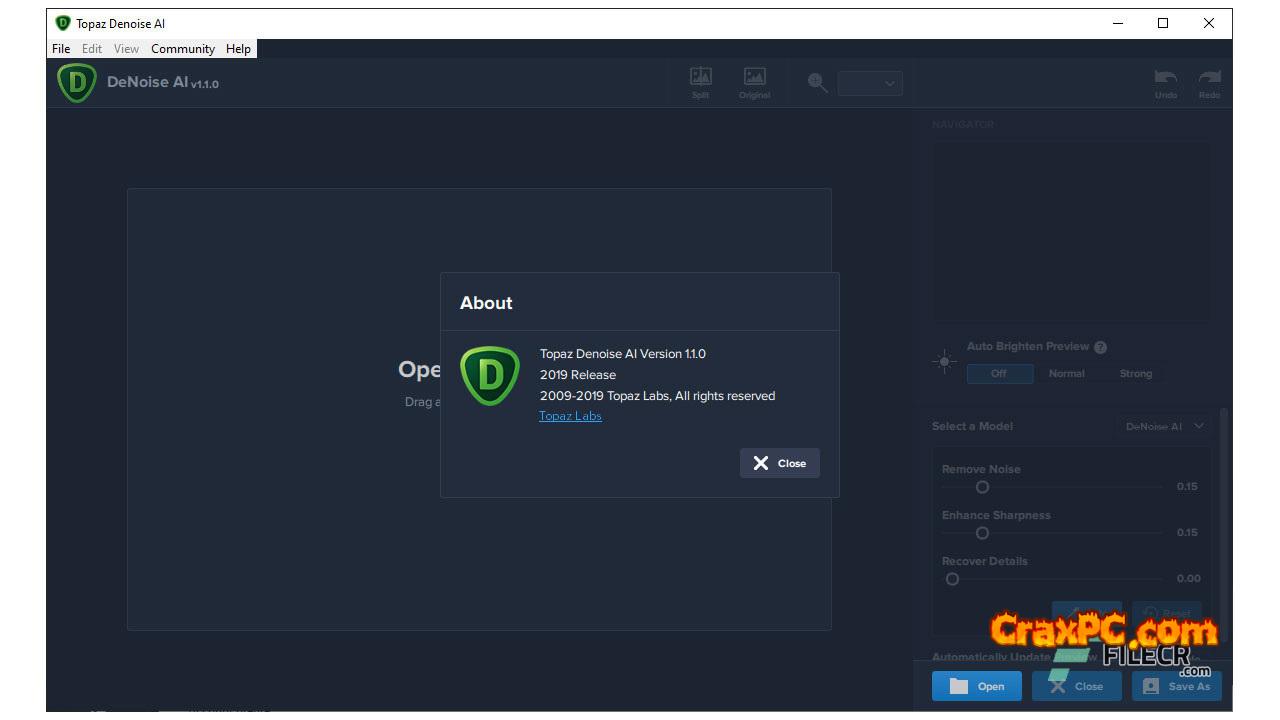Follow the Topaz Labs link

(x=570, y=416)
